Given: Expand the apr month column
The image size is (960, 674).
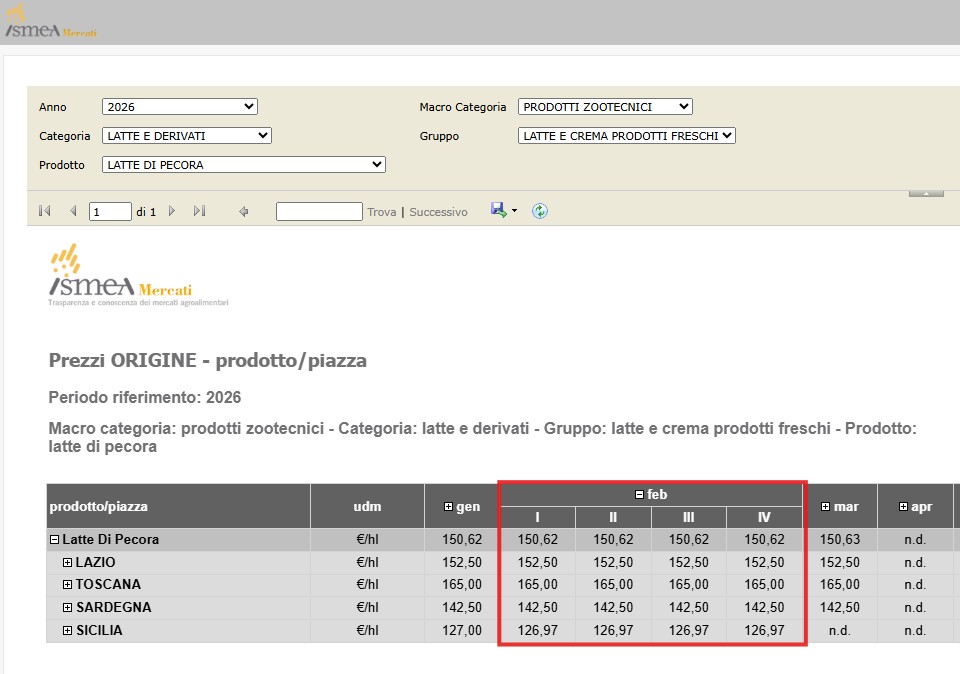Looking at the screenshot, I should coord(903,506).
